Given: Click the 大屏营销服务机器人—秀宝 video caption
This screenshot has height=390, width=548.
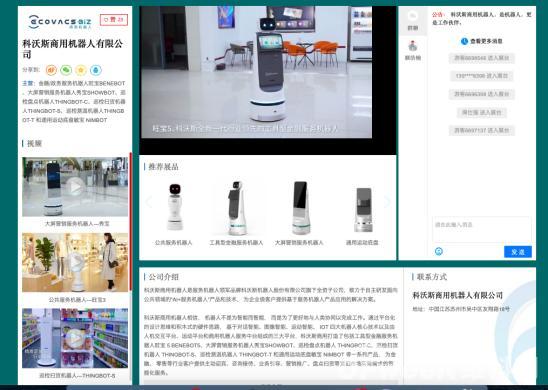Looking at the screenshot, I should tap(77, 224).
